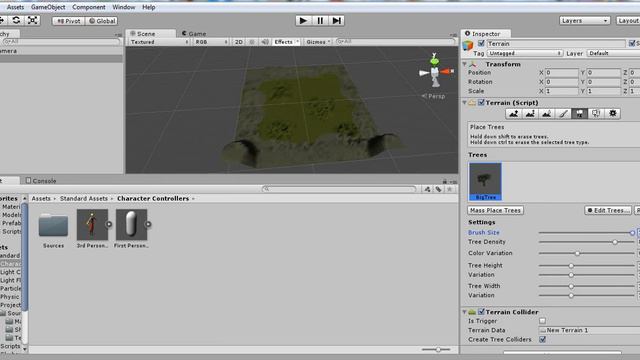Image resolution: width=640 pixels, height=360 pixels.
Task: Adjust the Brush Size slider
Action: (x=587, y=233)
